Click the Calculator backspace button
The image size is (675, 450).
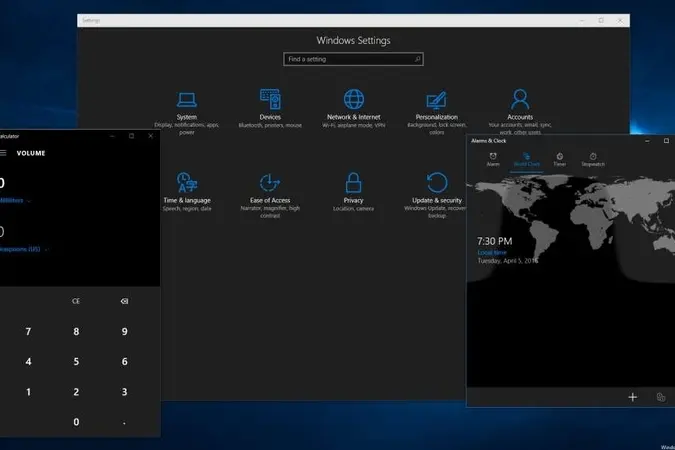(124, 301)
